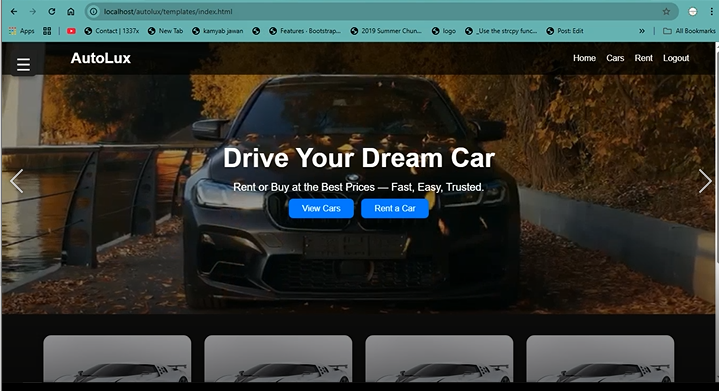Open the browser home page
Screen dimensions: 719x391
coord(71,11)
